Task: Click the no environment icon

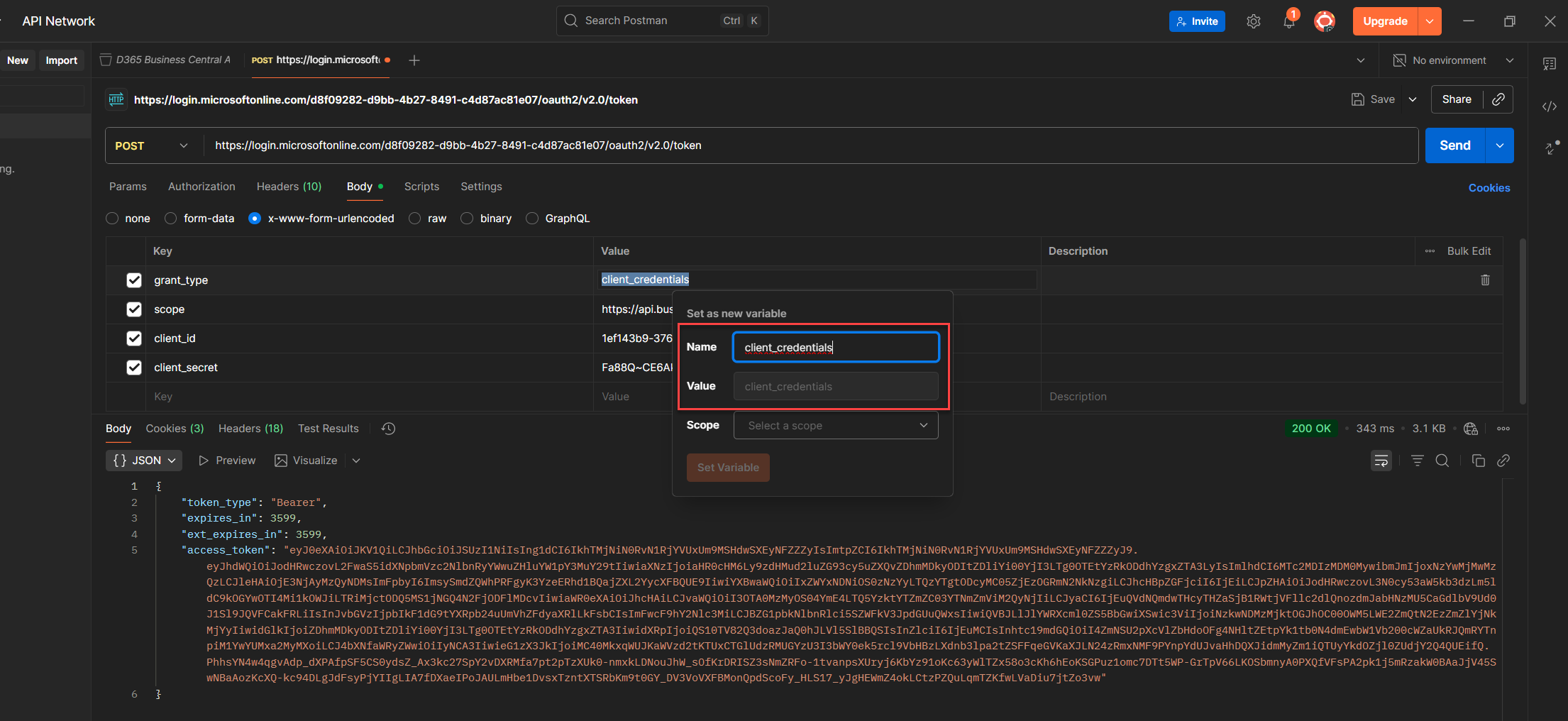Action: point(1399,60)
